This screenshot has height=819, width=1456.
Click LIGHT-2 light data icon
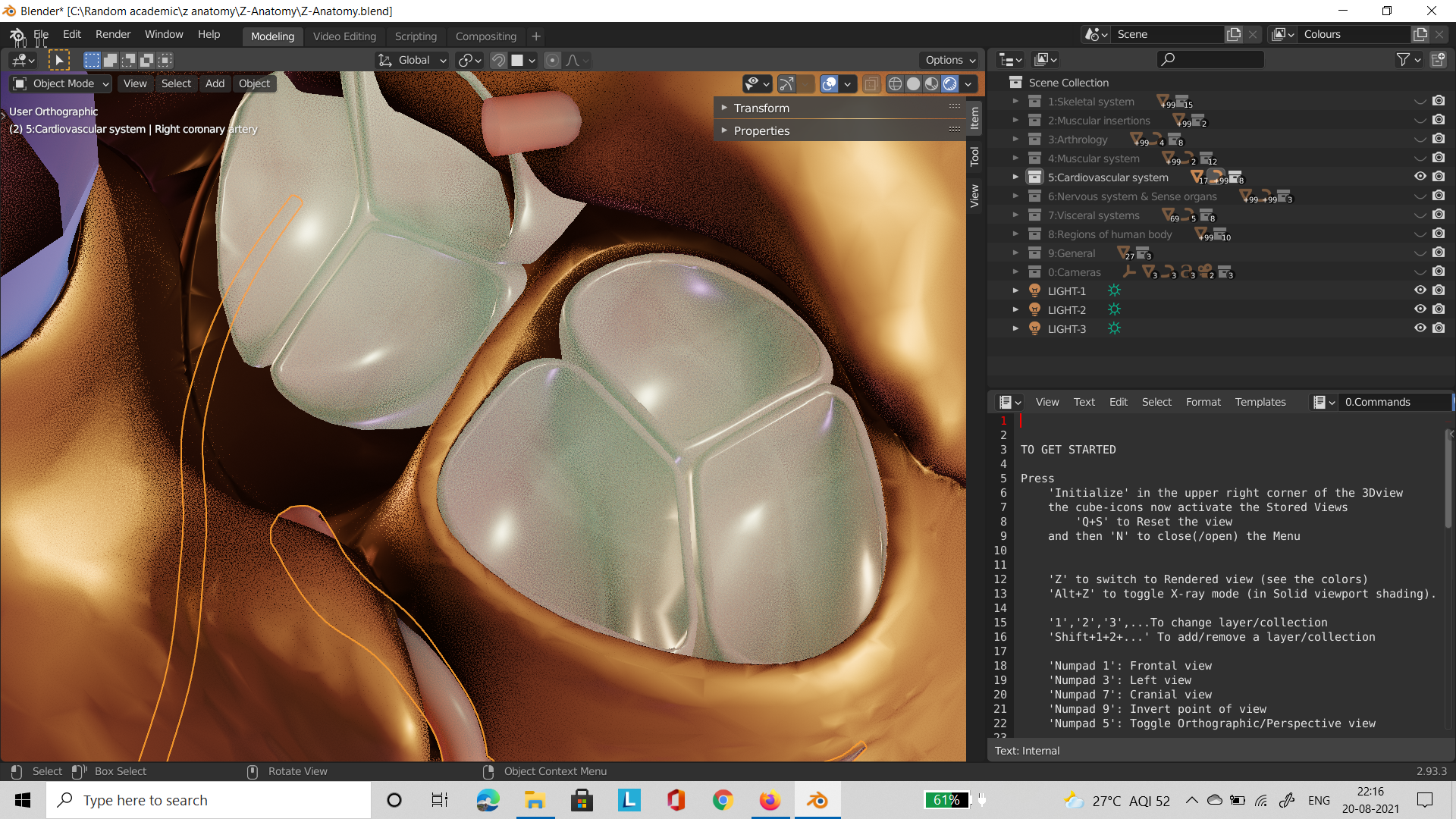(x=1114, y=309)
